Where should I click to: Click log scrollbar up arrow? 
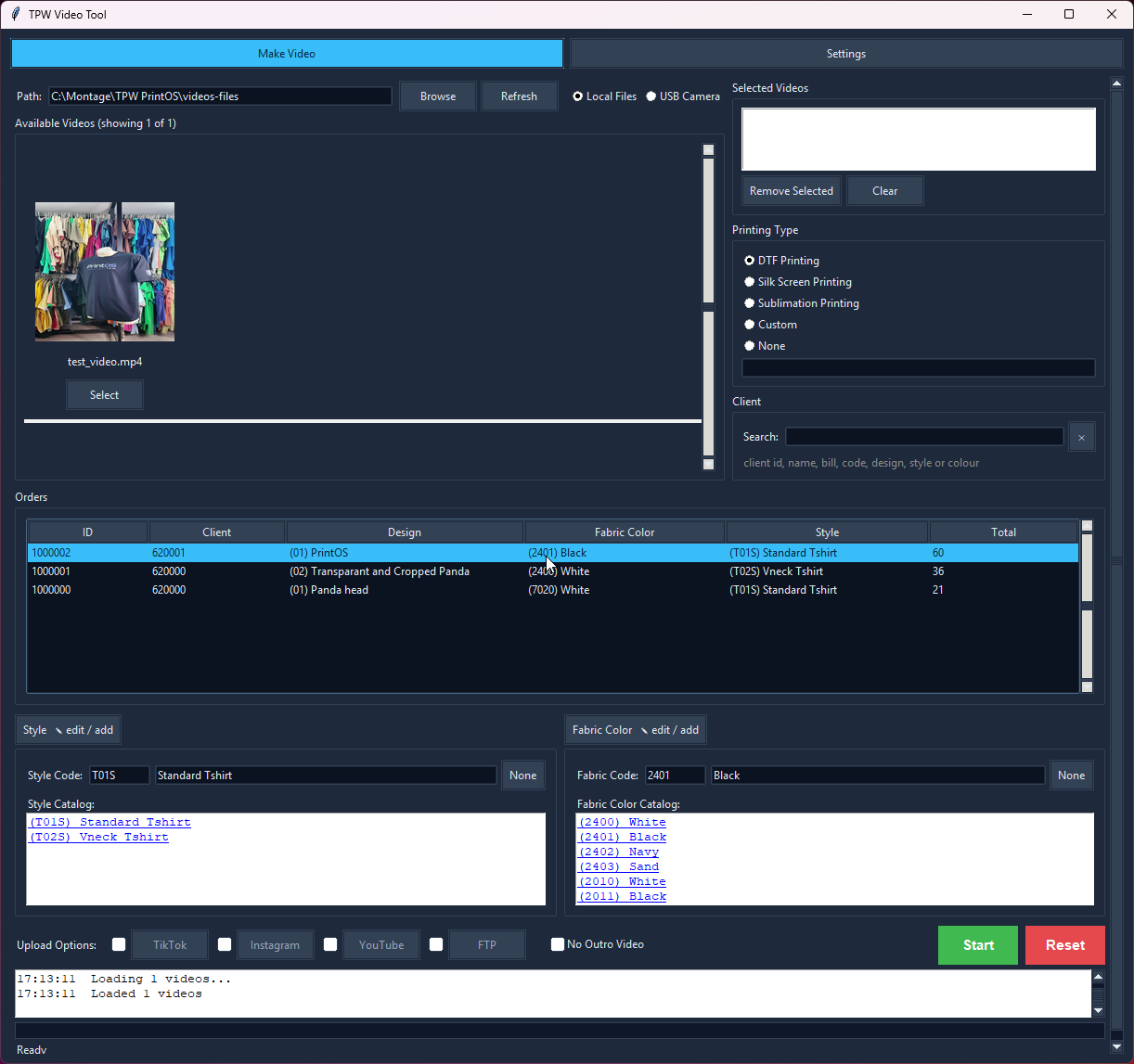pyautogui.click(x=1099, y=977)
